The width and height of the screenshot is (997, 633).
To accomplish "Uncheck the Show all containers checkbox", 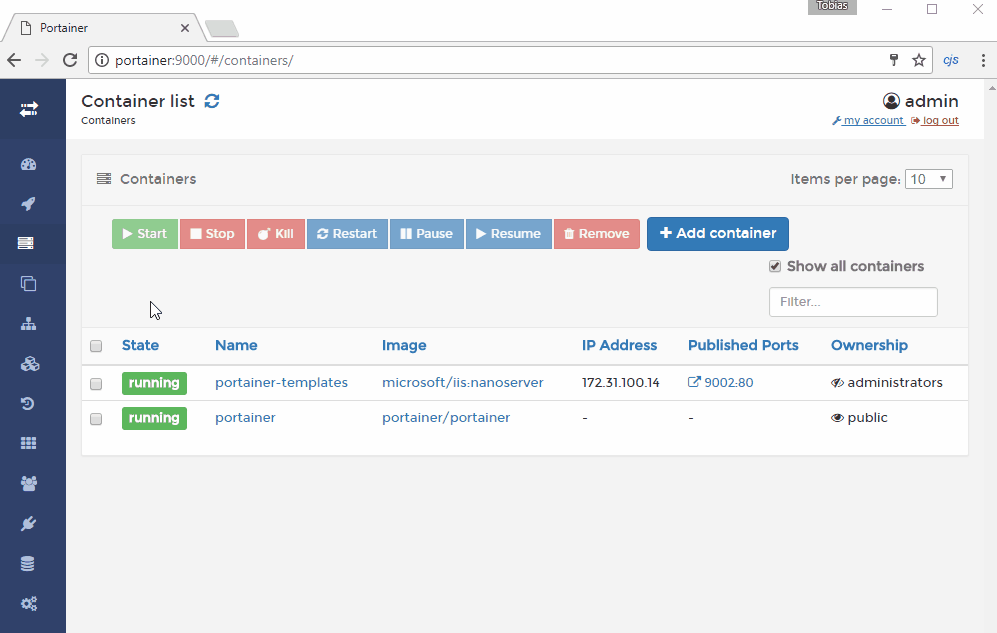I will 775,267.
